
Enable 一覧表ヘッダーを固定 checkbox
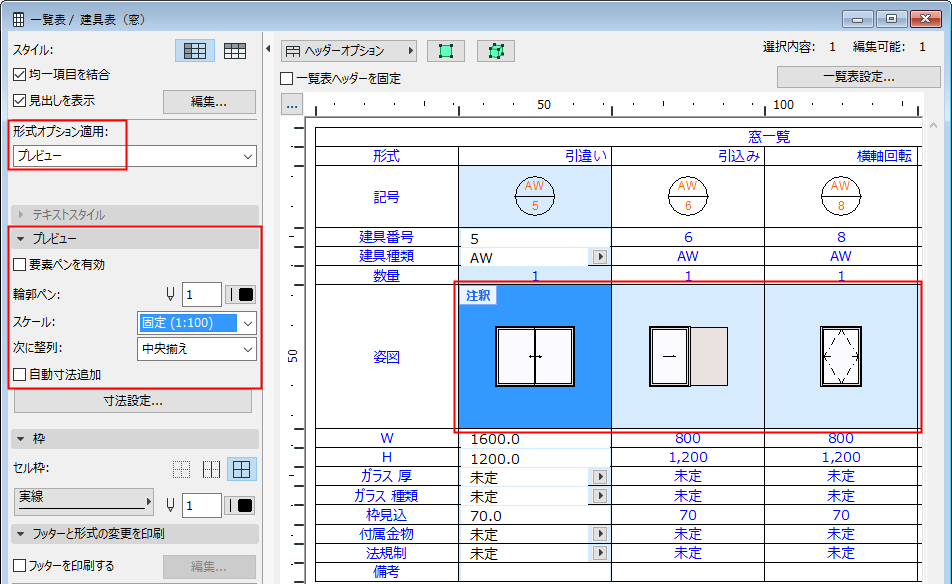pos(287,79)
